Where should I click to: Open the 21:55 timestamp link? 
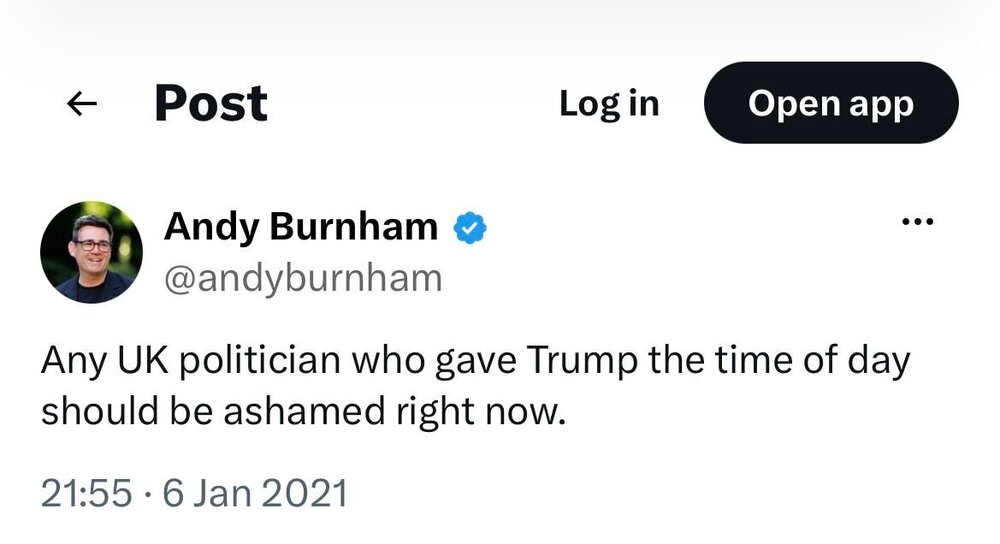87,494
